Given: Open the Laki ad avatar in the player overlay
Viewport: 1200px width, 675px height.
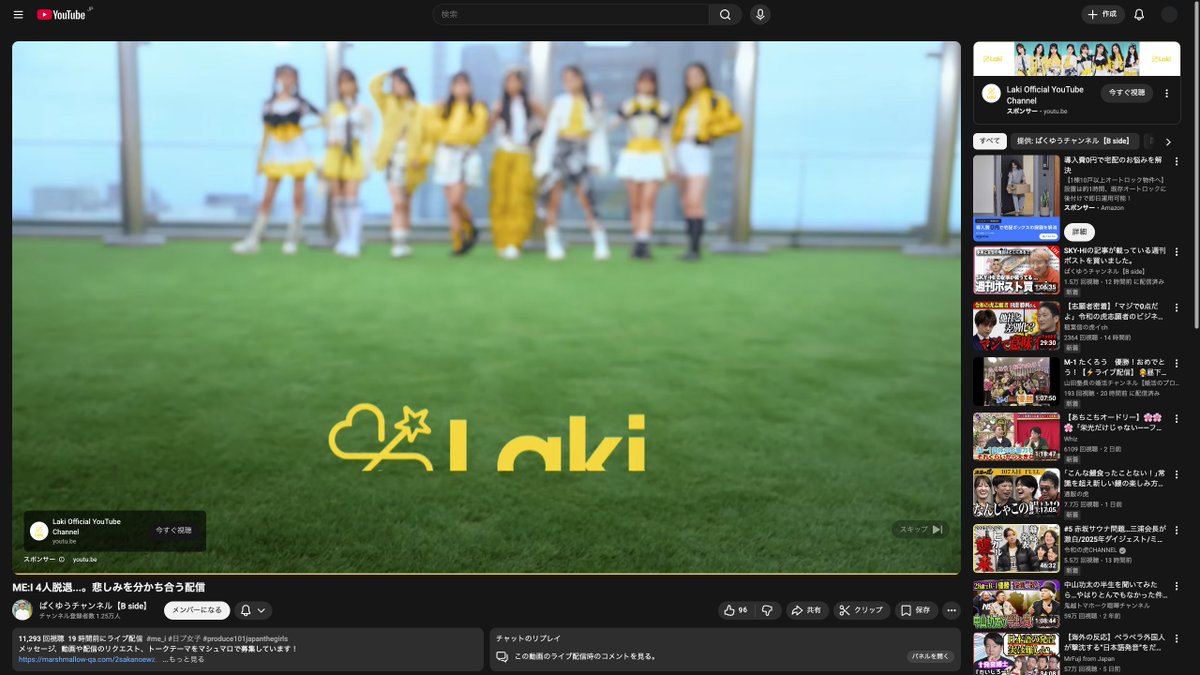Looking at the screenshot, I should [39, 531].
